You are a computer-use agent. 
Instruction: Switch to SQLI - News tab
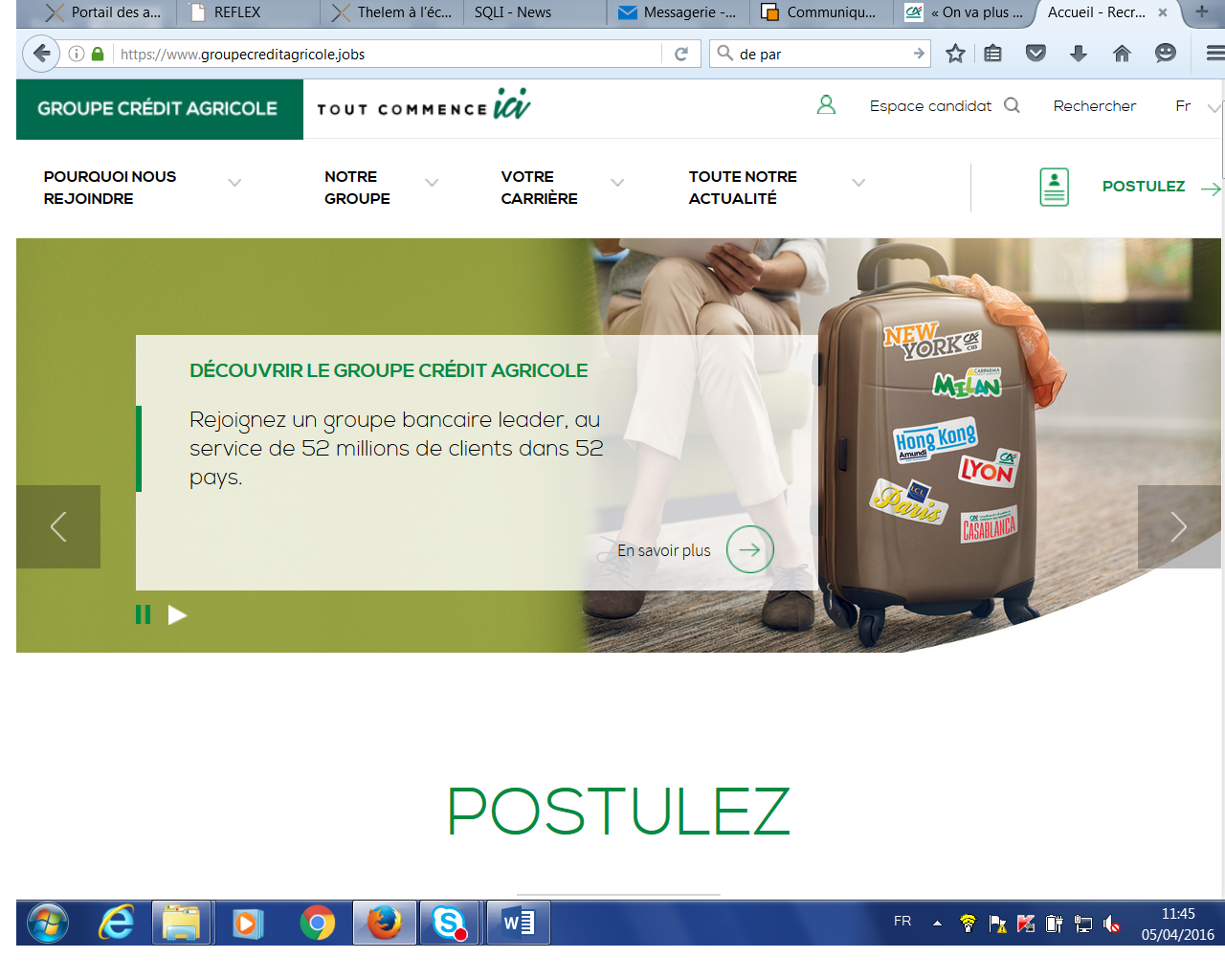click(534, 12)
